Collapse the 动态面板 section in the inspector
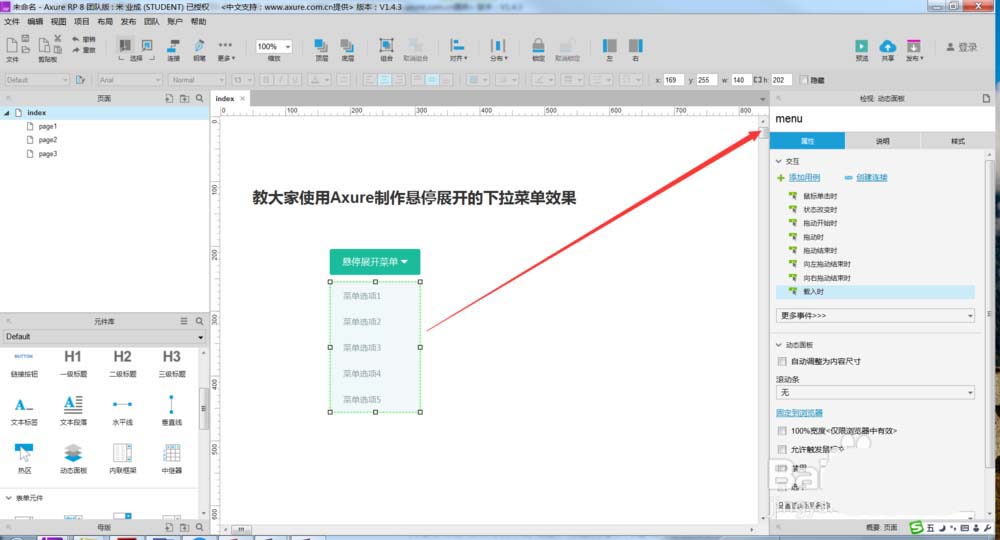The image size is (1000, 540). tap(779, 345)
